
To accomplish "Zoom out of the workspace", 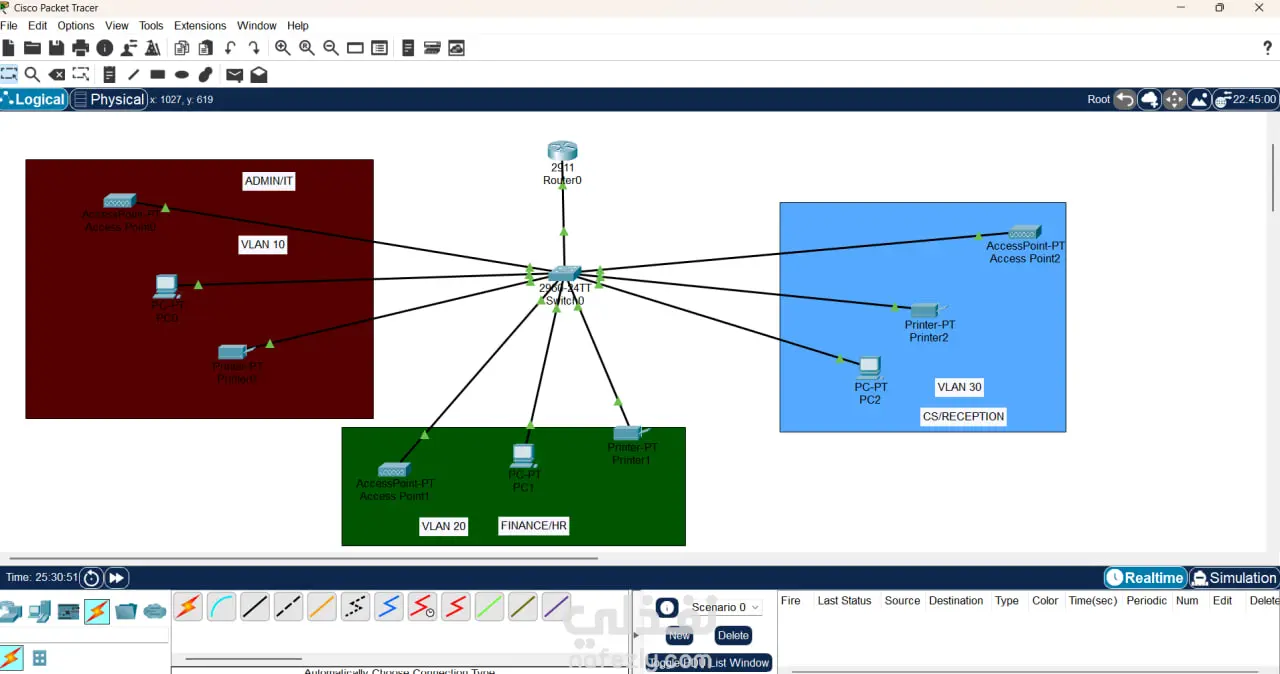I will click(x=331, y=48).
